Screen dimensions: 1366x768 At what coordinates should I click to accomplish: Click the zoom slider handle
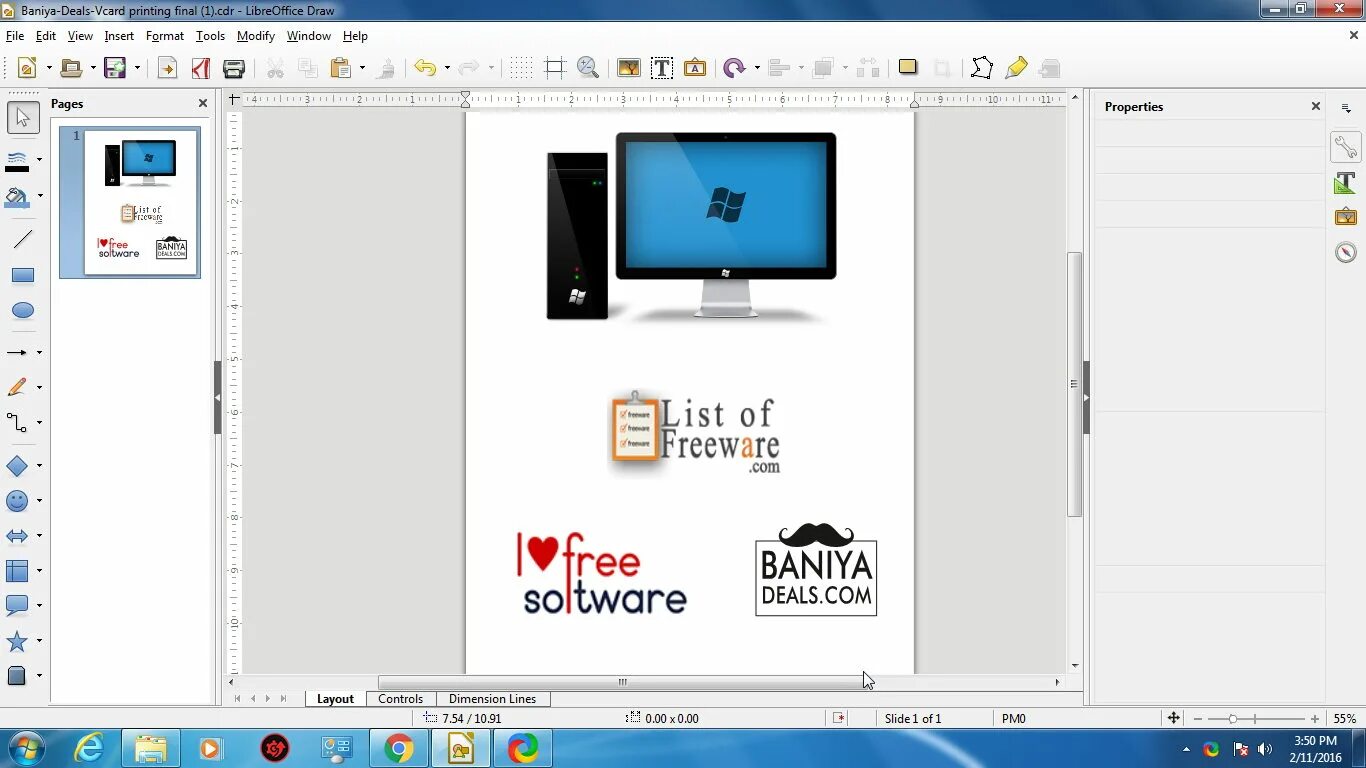1233,719
